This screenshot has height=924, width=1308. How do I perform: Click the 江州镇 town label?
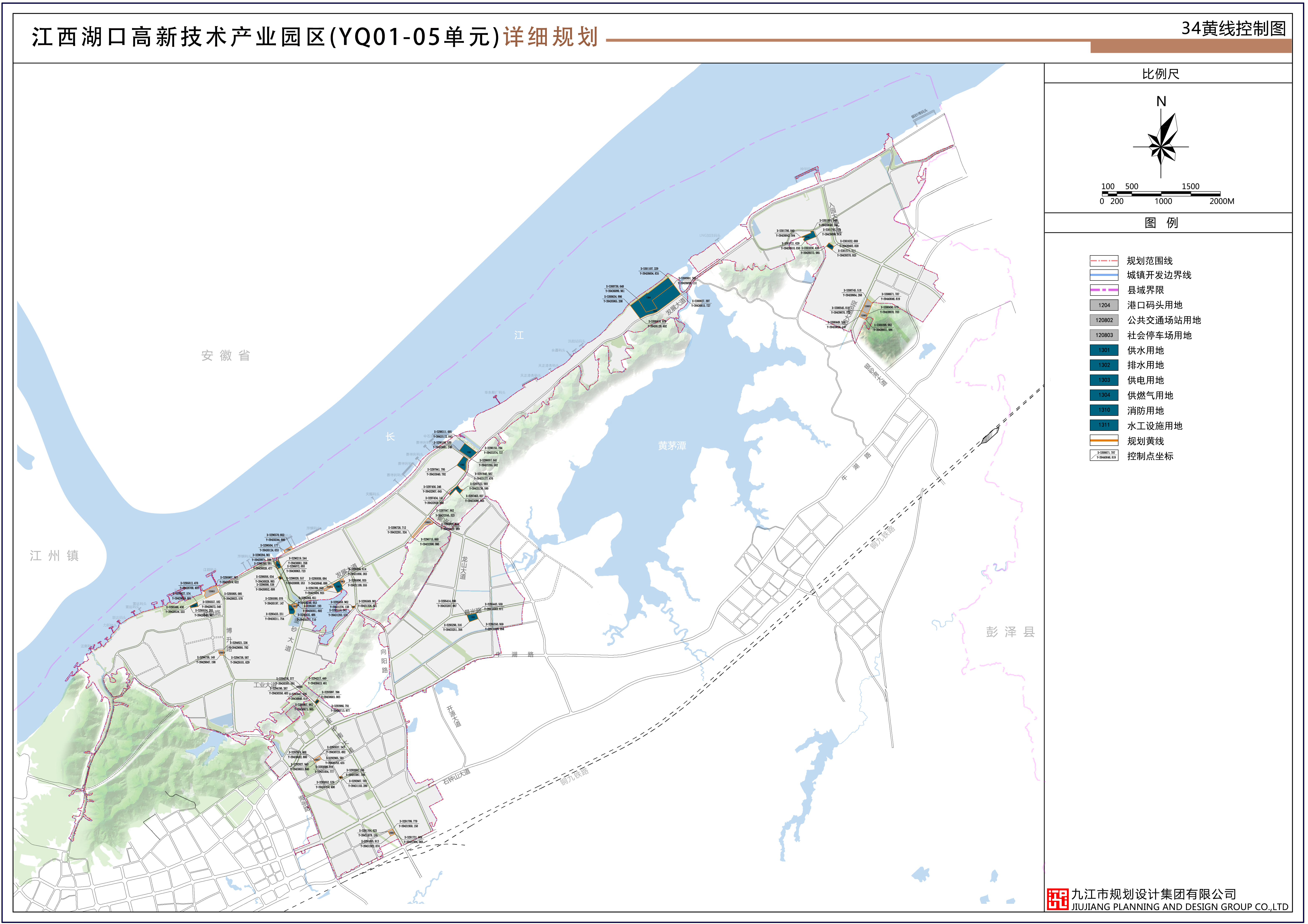pyautogui.click(x=54, y=556)
